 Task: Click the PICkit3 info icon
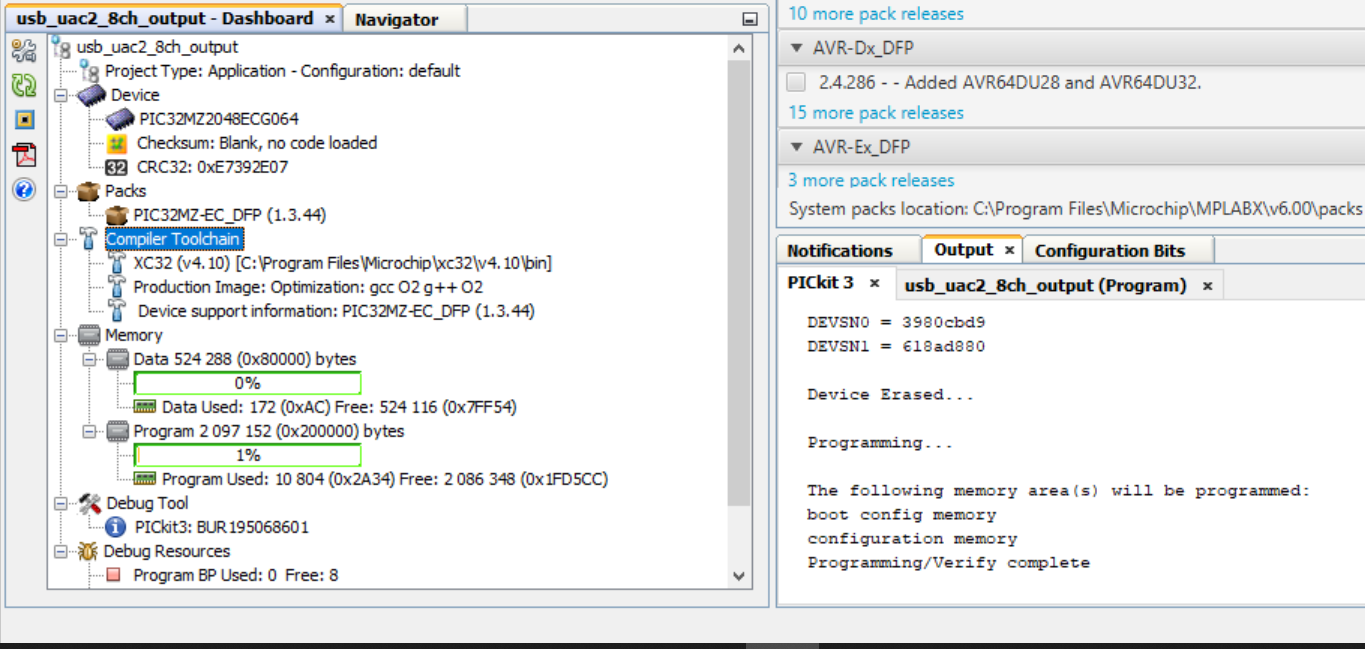pos(116,527)
